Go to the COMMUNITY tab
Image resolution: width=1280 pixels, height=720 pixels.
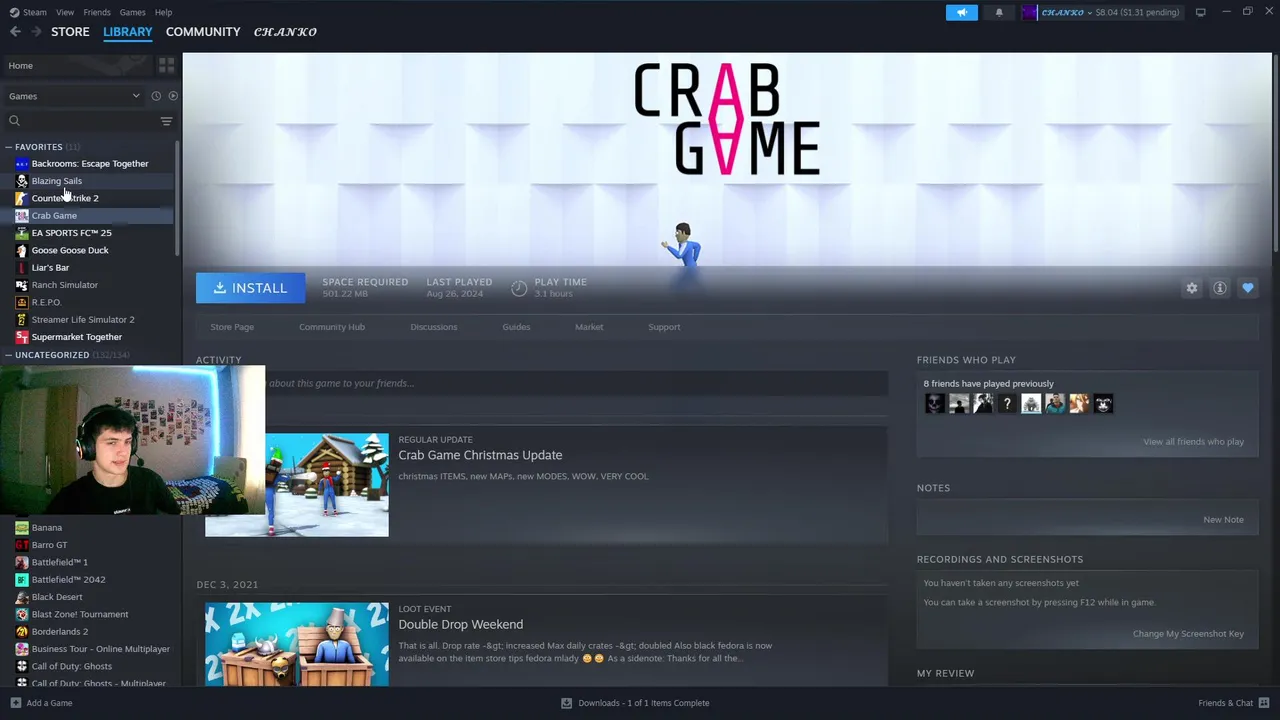(203, 32)
